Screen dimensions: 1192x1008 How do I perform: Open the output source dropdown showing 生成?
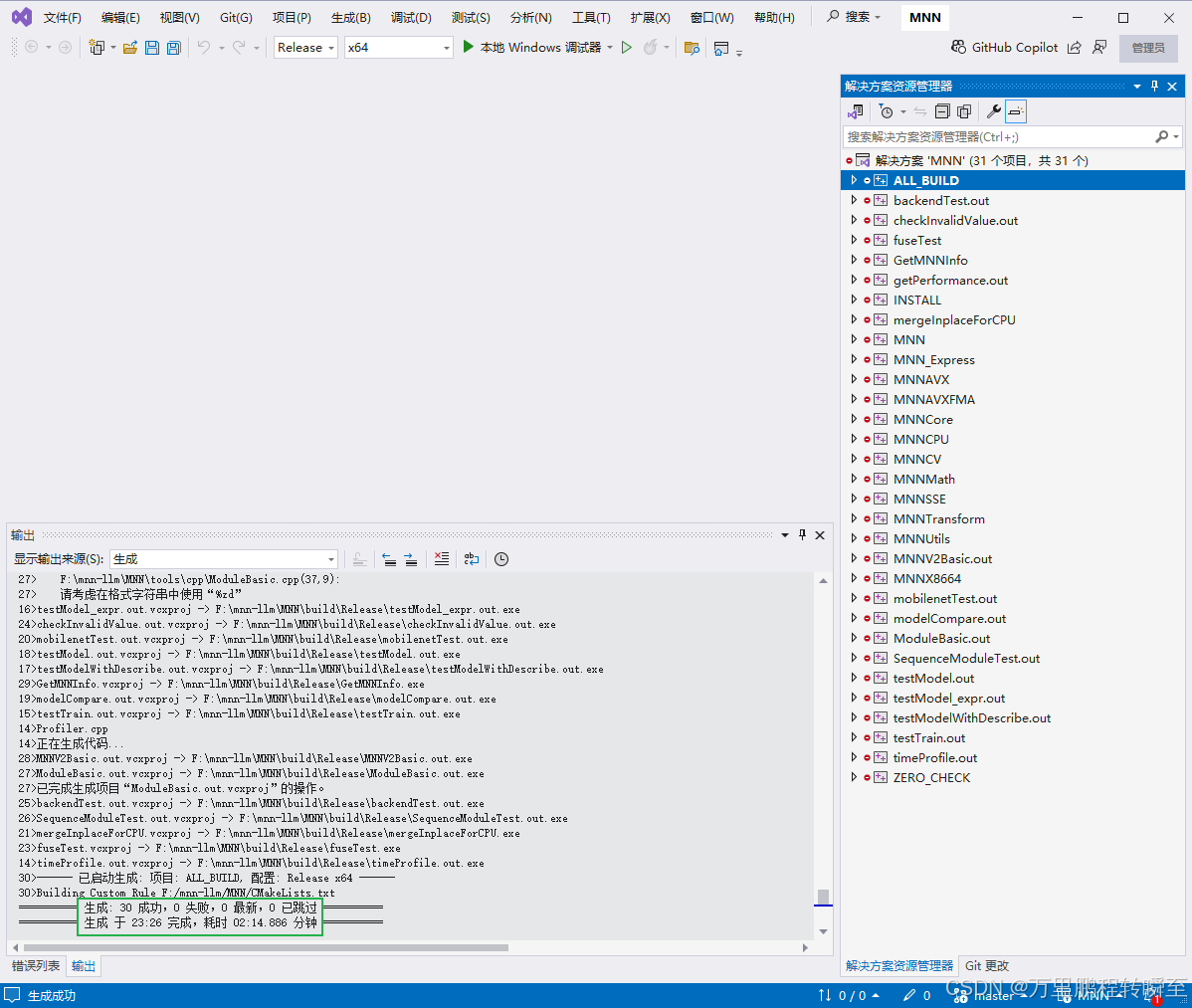click(x=224, y=559)
